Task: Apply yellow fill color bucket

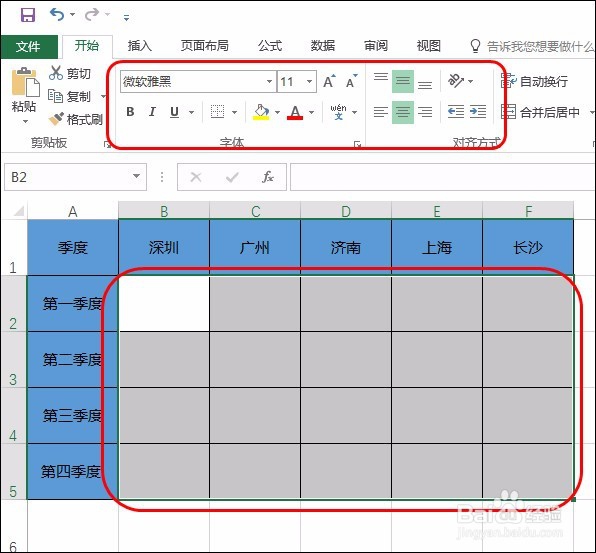Action: 261,112
